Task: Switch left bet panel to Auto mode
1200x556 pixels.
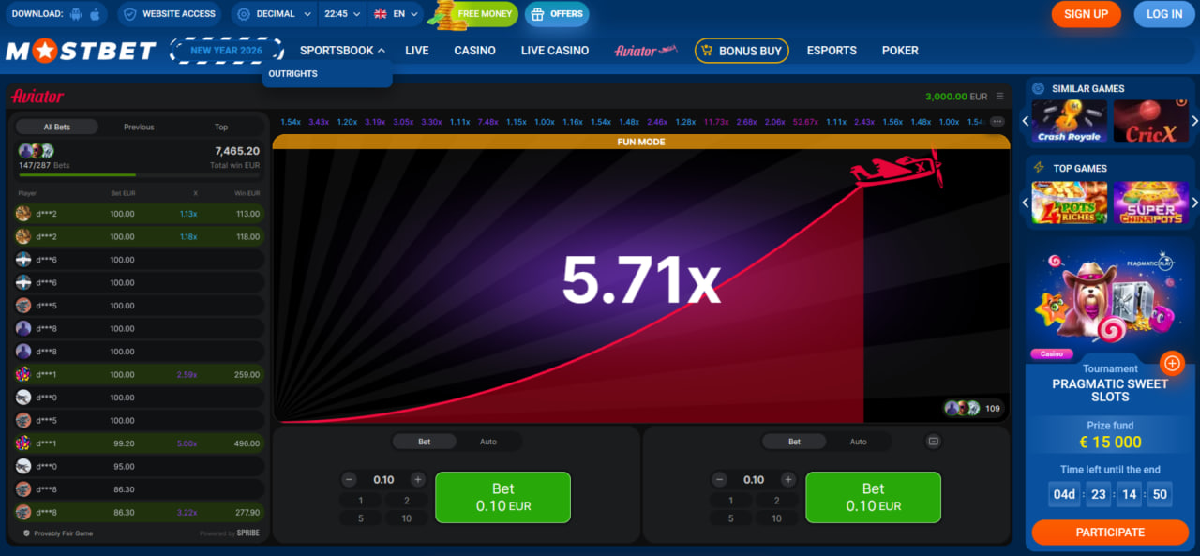Action: tap(488, 441)
